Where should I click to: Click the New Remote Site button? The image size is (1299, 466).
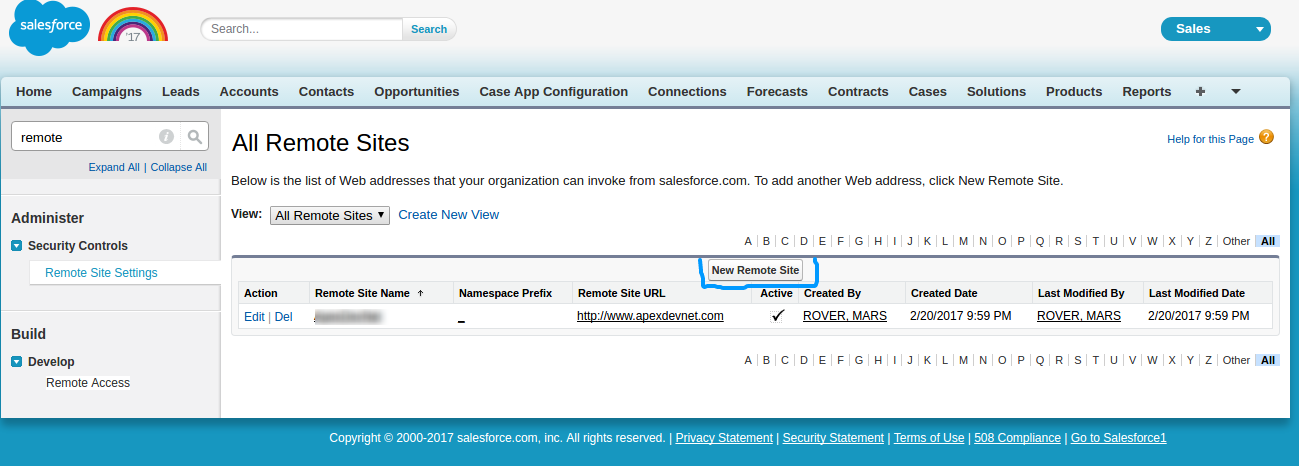pyautogui.click(x=755, y=270)
